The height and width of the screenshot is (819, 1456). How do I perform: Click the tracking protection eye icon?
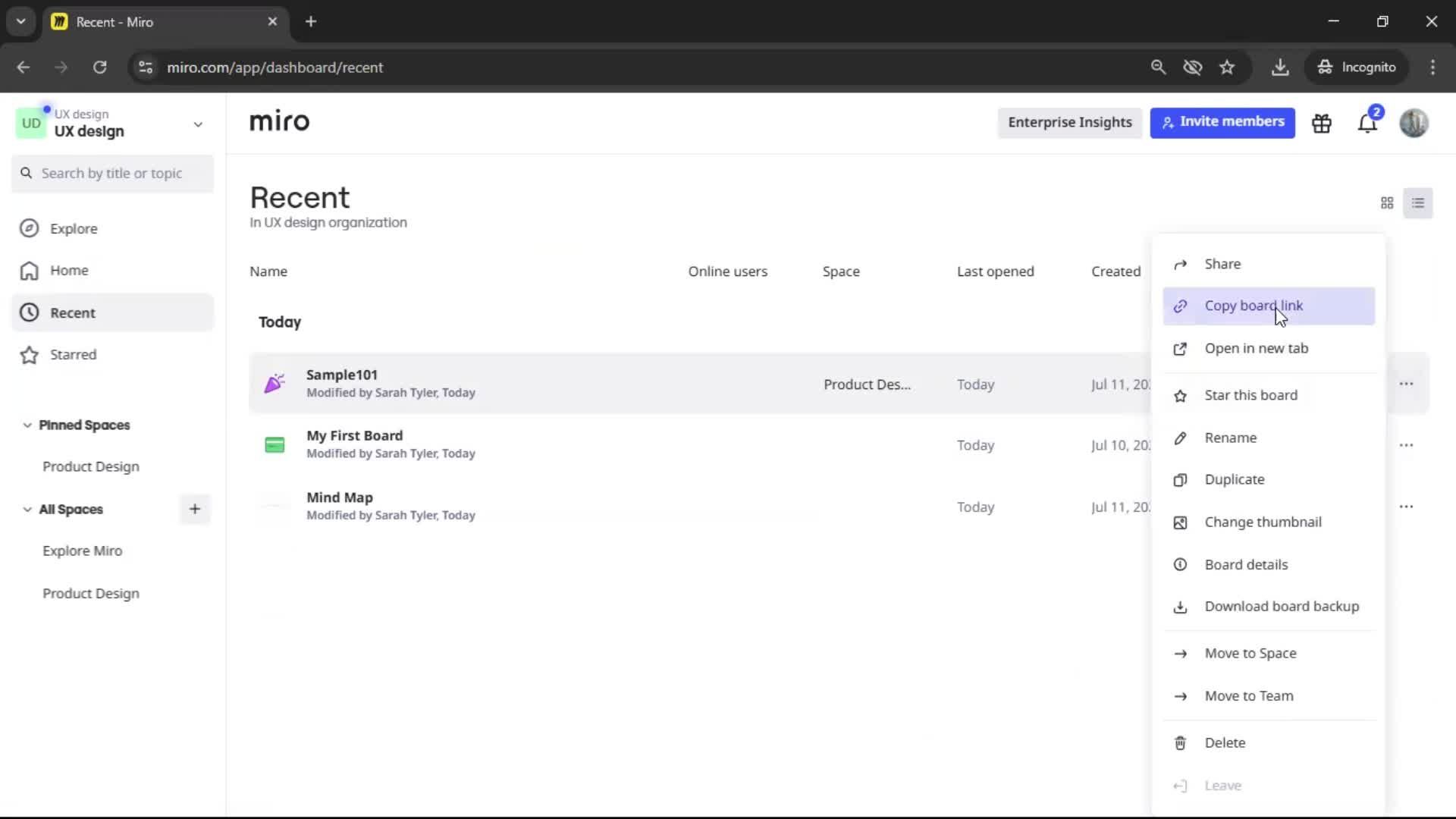[x=1192, y=67]
